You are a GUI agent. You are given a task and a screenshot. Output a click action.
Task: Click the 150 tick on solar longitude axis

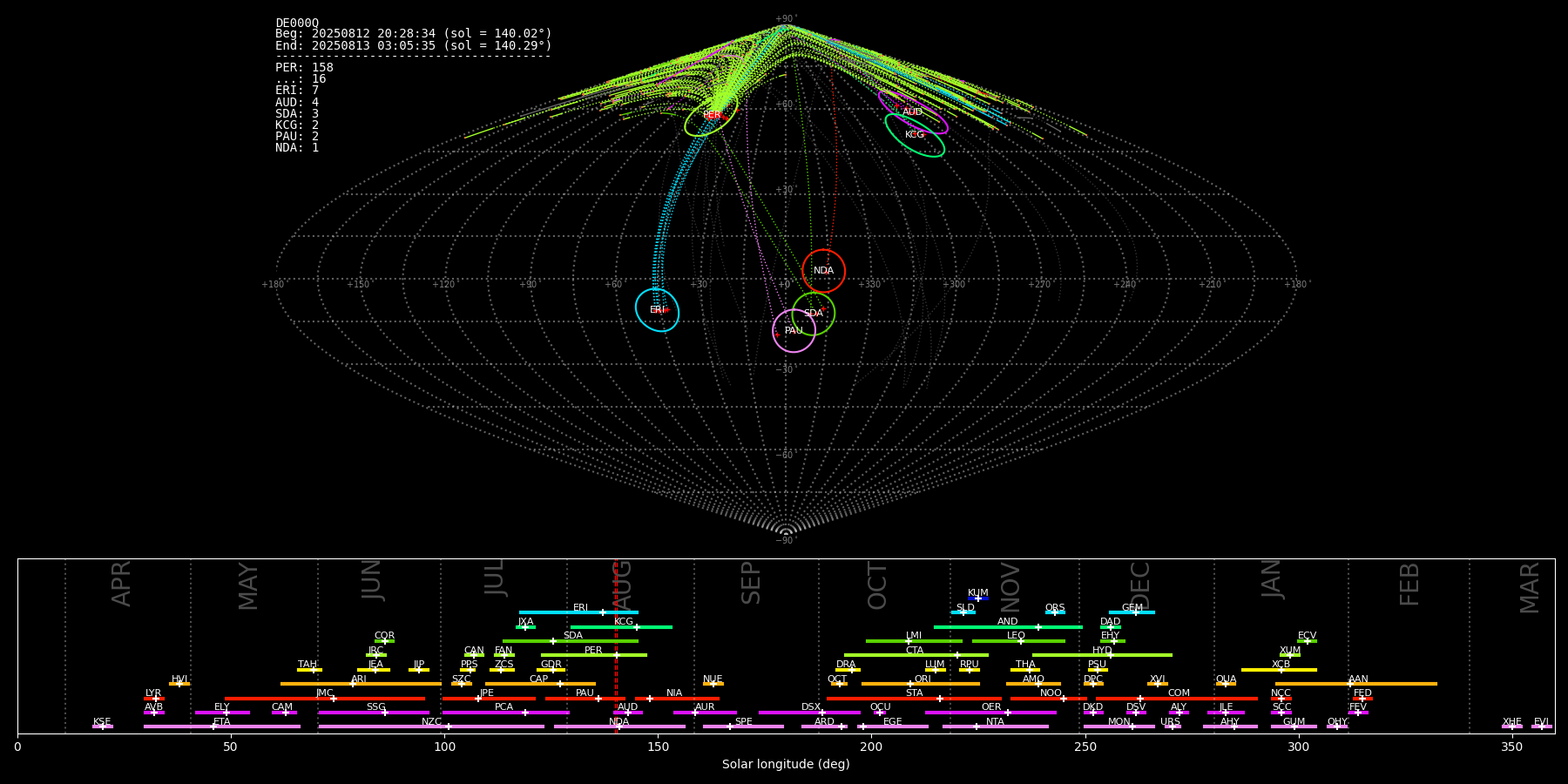coord(658,747)
